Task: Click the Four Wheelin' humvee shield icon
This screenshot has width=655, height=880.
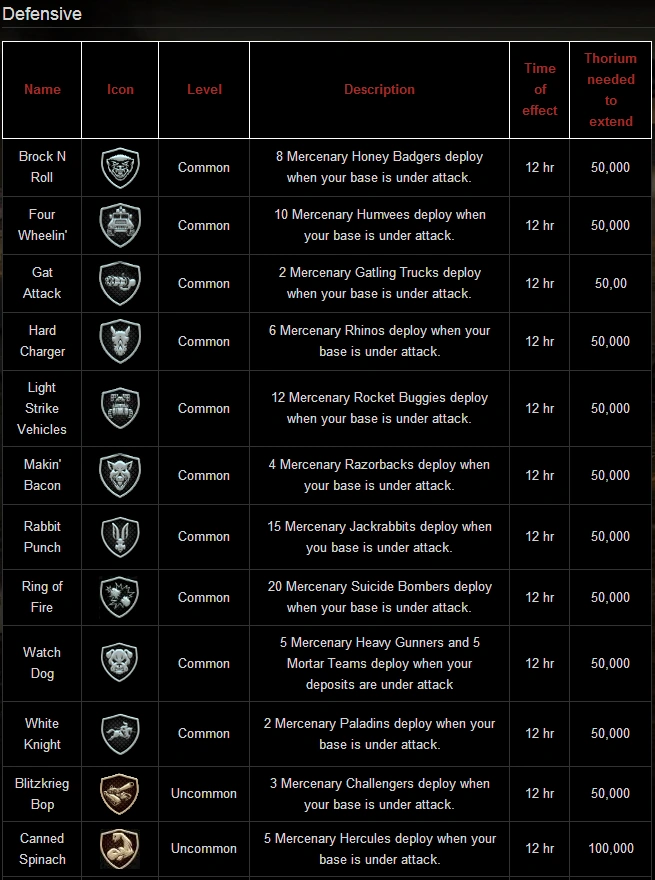Action: point(120,225)
